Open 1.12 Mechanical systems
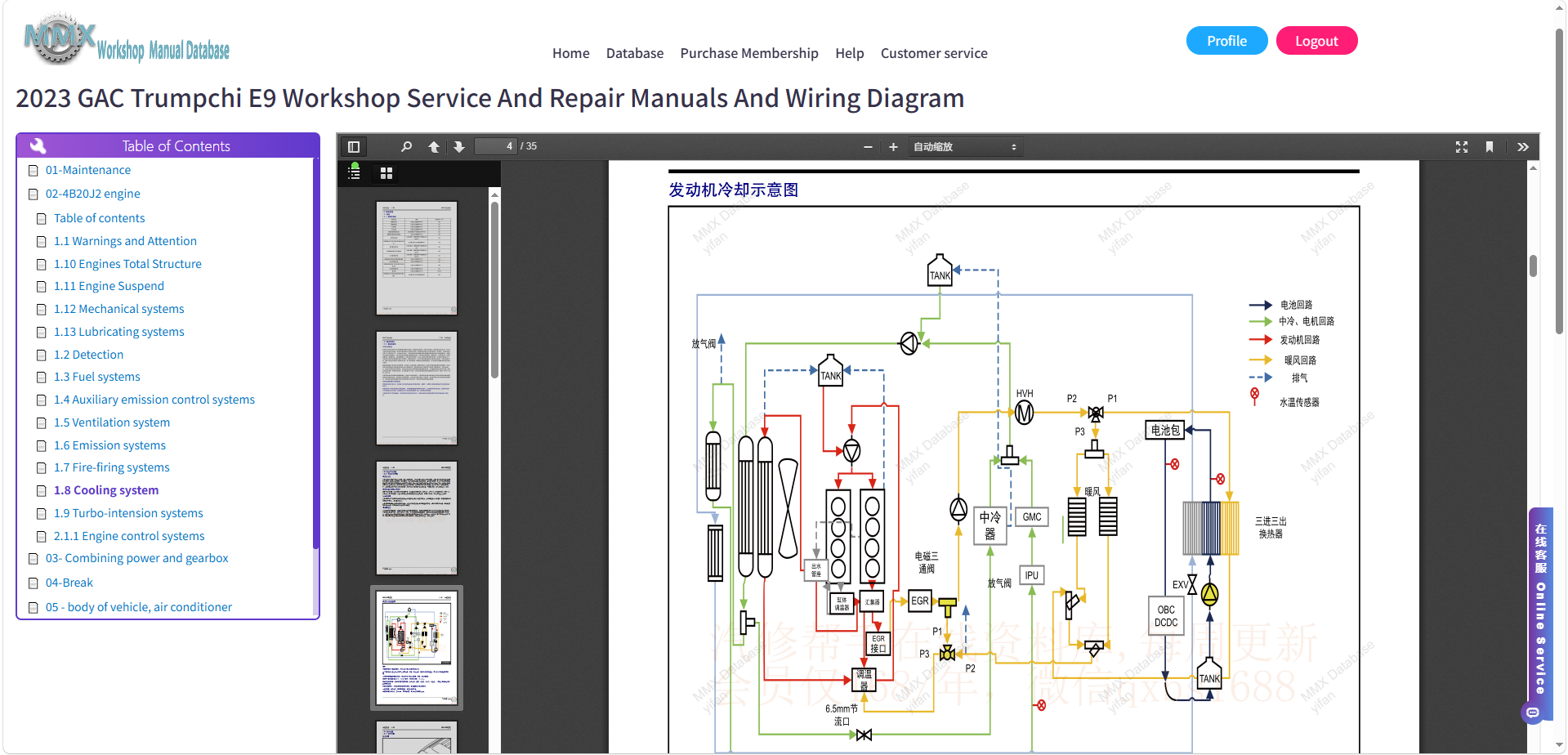Screen dimensions: 1568x755 119,309
